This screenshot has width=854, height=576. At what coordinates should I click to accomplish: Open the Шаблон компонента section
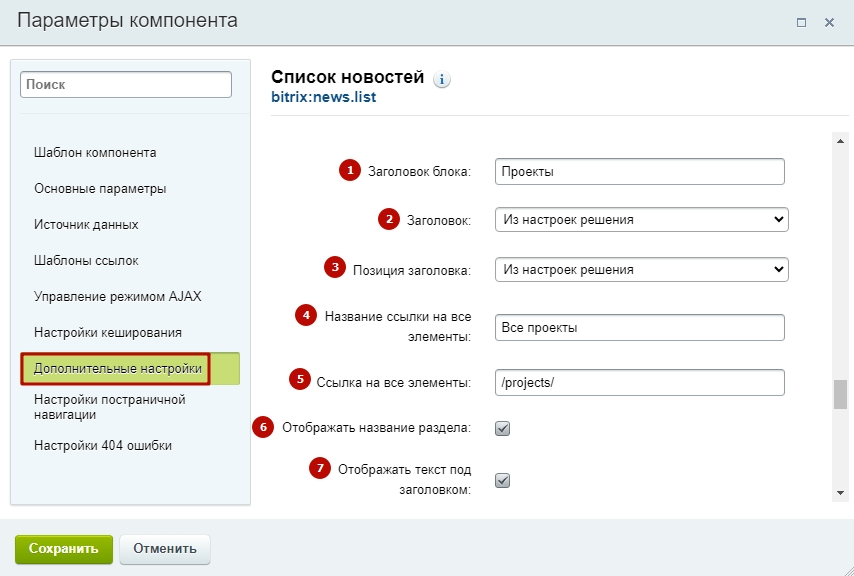tap(95, 152)
